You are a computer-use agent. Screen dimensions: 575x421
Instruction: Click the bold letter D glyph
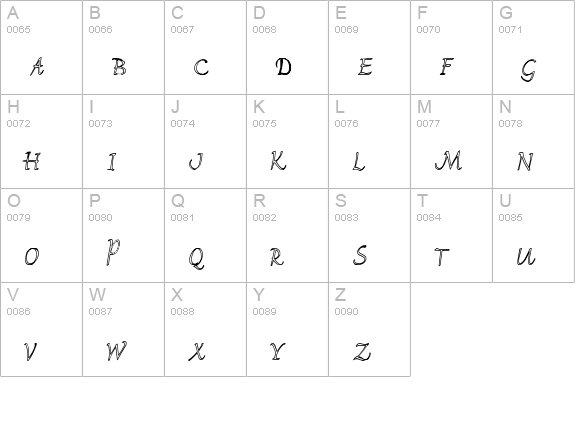click(x=283, y=67)
